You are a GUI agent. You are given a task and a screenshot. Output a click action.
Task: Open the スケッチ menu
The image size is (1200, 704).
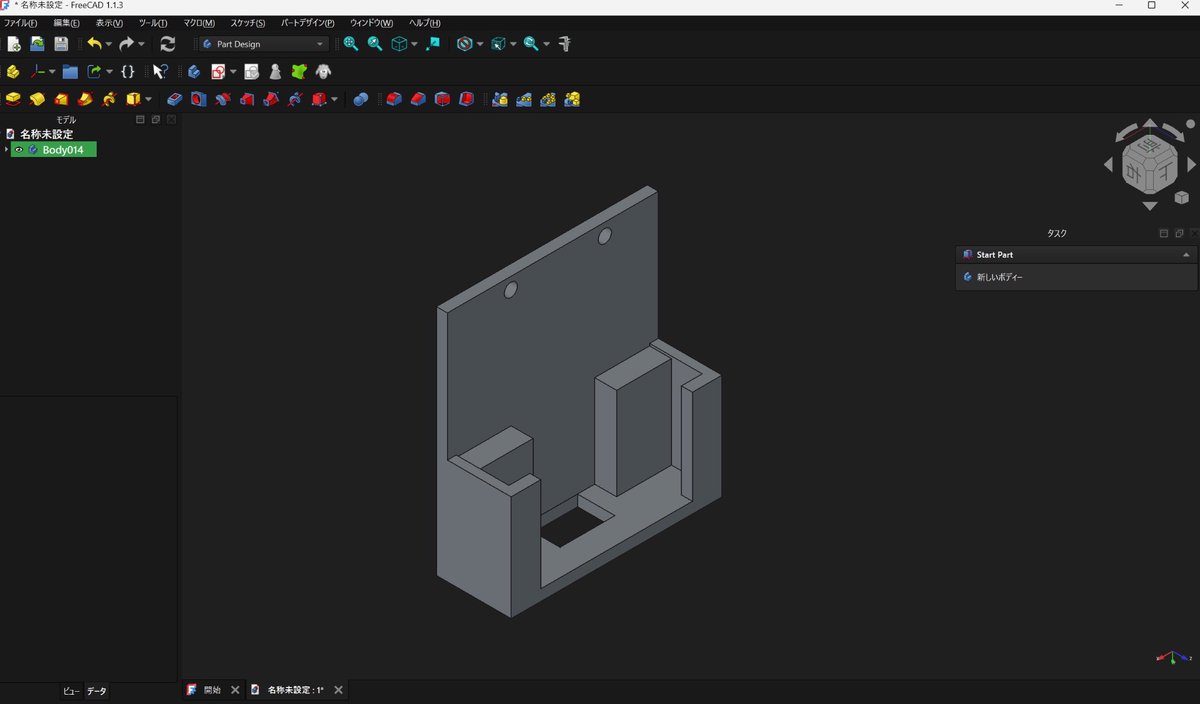coord(248,23)
